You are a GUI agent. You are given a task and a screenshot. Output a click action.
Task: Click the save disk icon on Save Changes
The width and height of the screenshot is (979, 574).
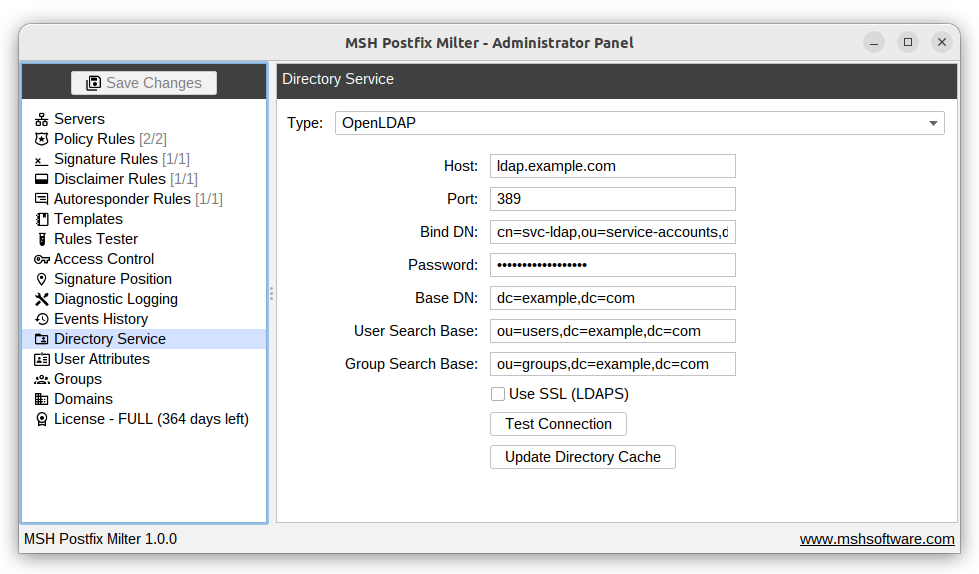pyautogui.click(x=94, y=83)
